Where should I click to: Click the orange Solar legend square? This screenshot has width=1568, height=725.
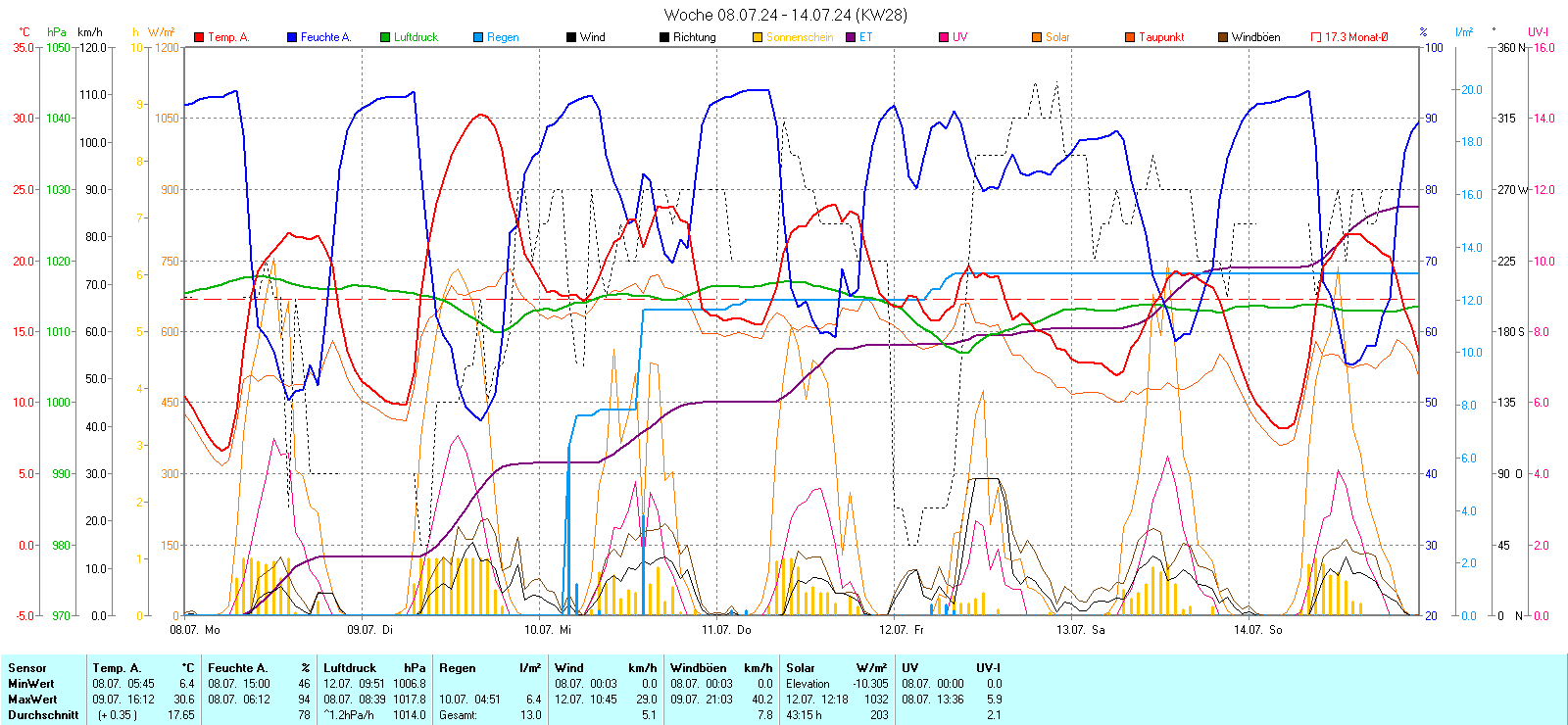pos(1037,37)
